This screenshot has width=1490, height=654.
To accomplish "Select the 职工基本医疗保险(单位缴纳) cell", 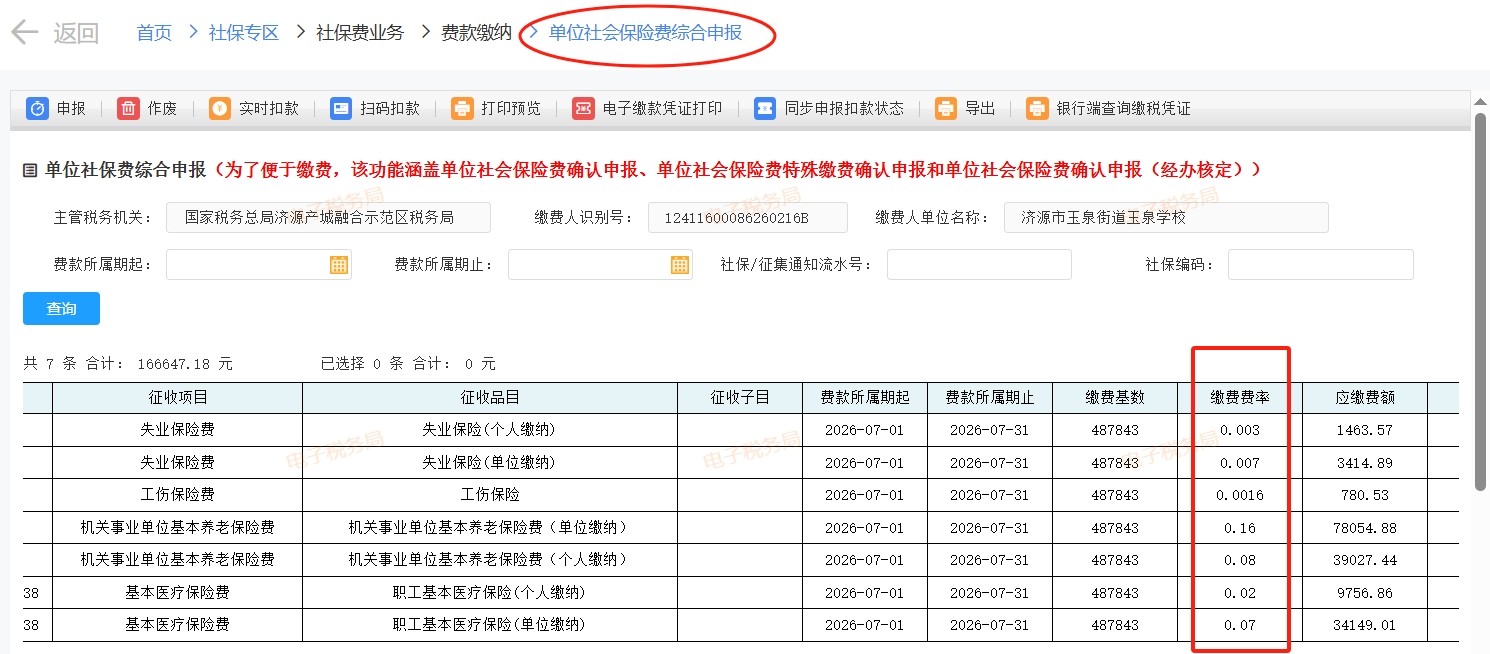I will [490, 625].
